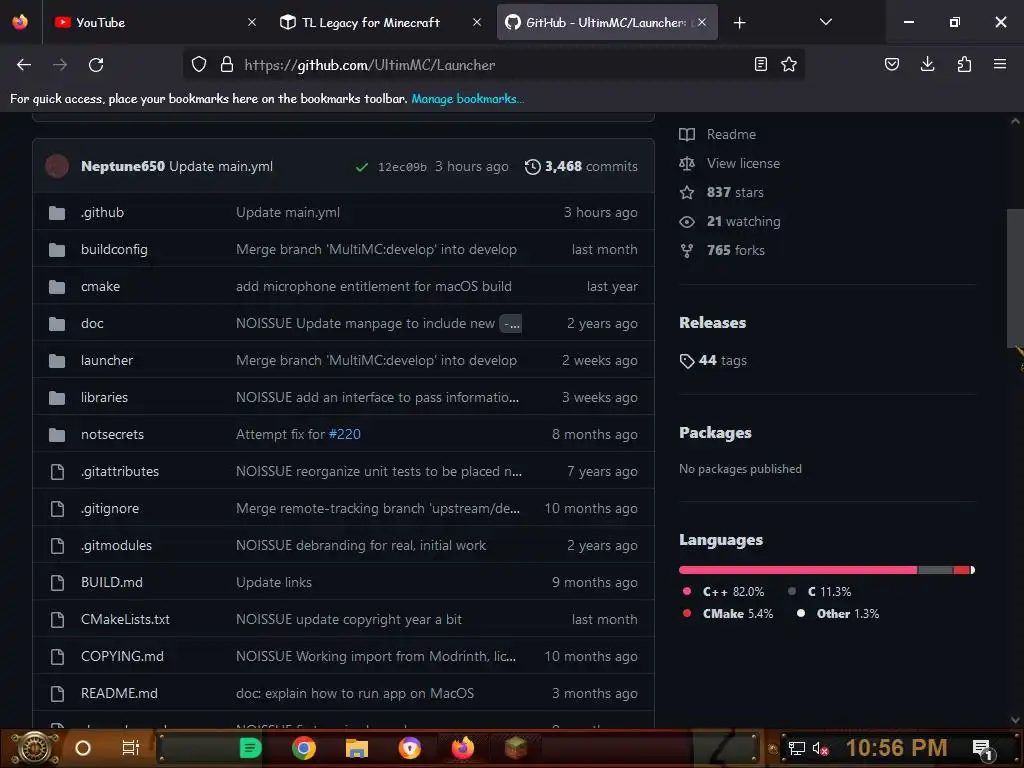The image size is (1024, 768).
Task: Open 'add microphone entitlement' commit message
Action: (x=374, y=286)
